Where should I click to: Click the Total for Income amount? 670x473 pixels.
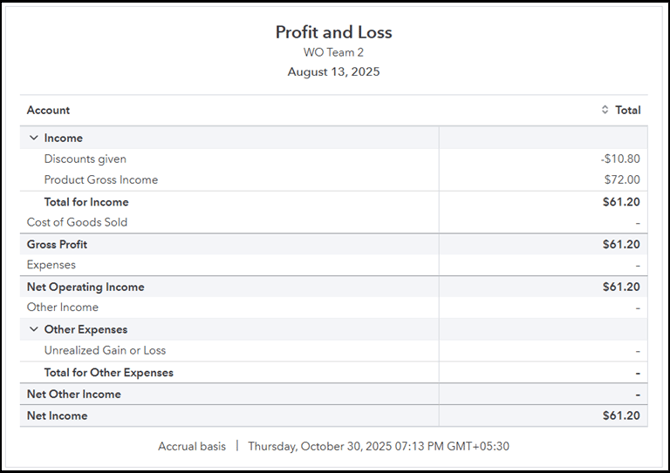622,202
